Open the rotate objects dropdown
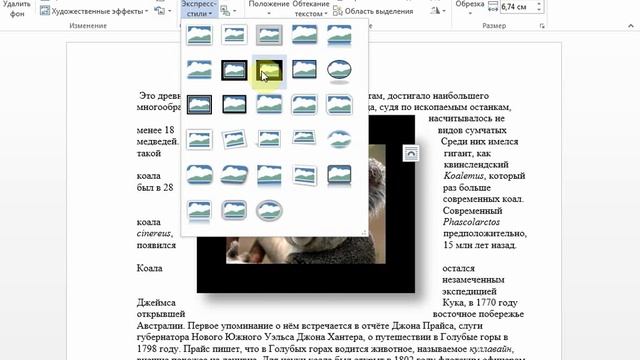Image resolution: width=640 pixels, height=360 pixels. (438, 11)
